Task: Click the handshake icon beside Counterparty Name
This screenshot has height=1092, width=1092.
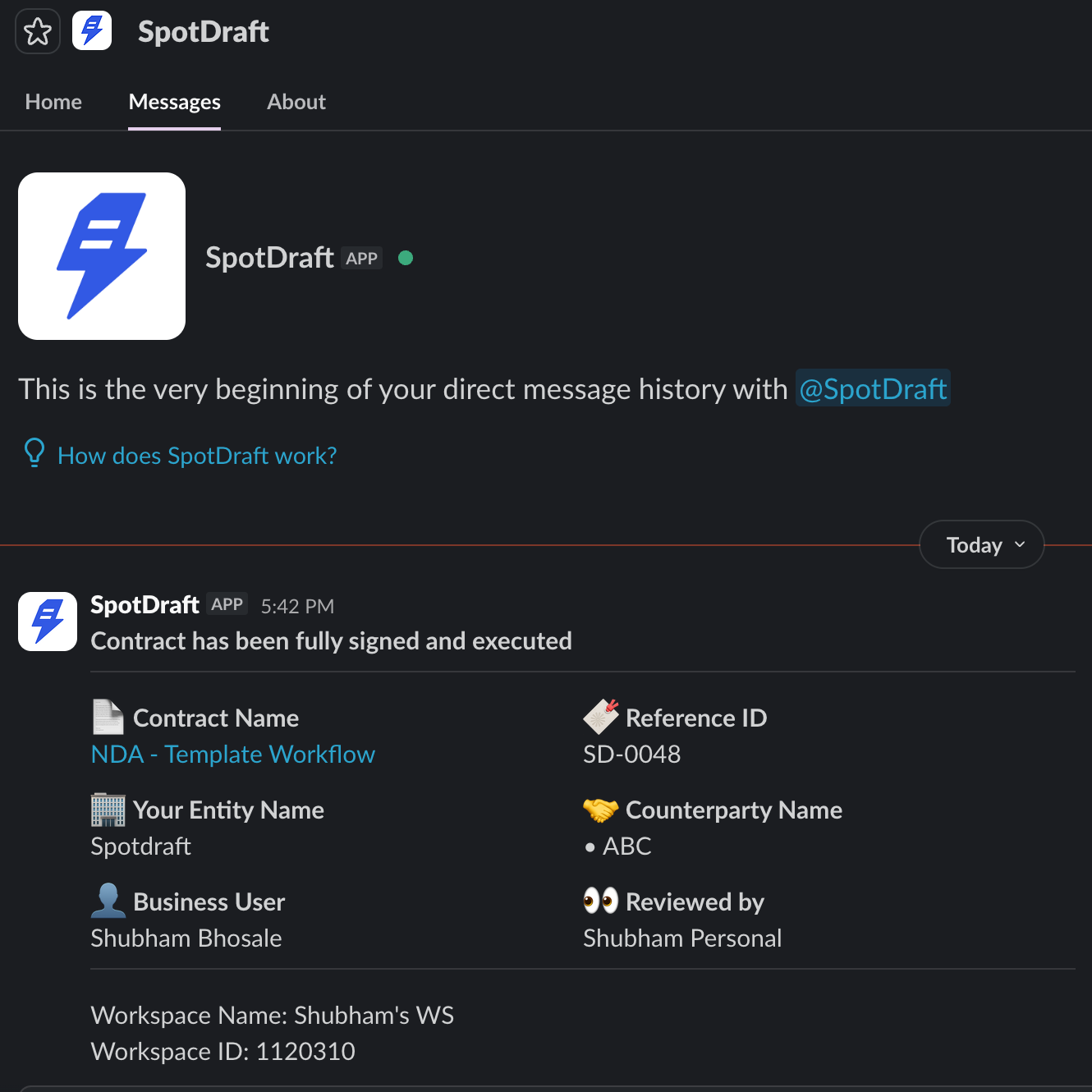Action: [x=601, y=810]
